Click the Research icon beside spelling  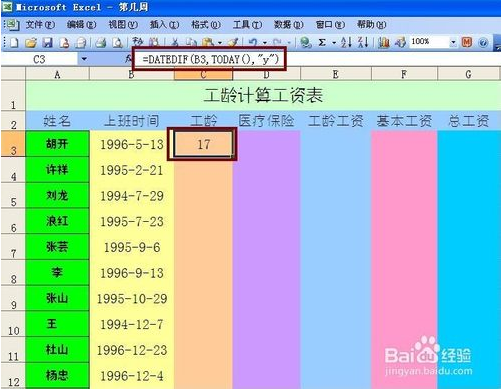coord(154,43)
